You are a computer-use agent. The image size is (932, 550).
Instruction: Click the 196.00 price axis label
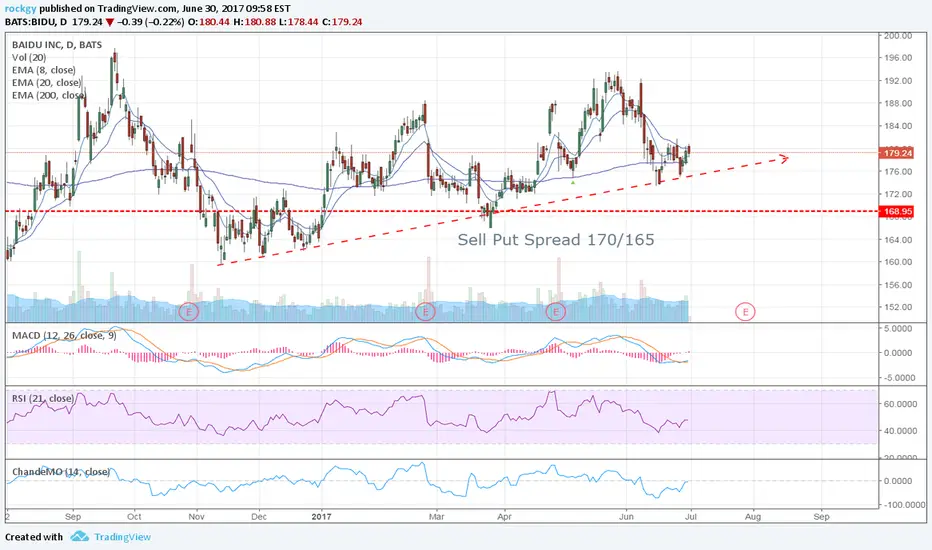pos(898,58)
